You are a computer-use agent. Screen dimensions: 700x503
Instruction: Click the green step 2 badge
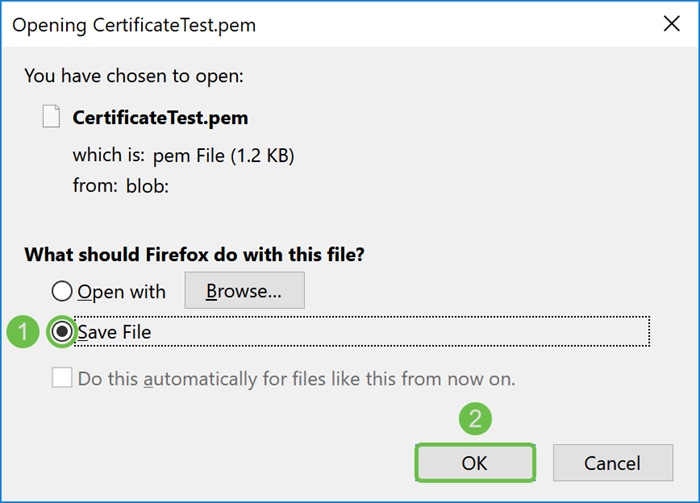click(x=475, y=419)
